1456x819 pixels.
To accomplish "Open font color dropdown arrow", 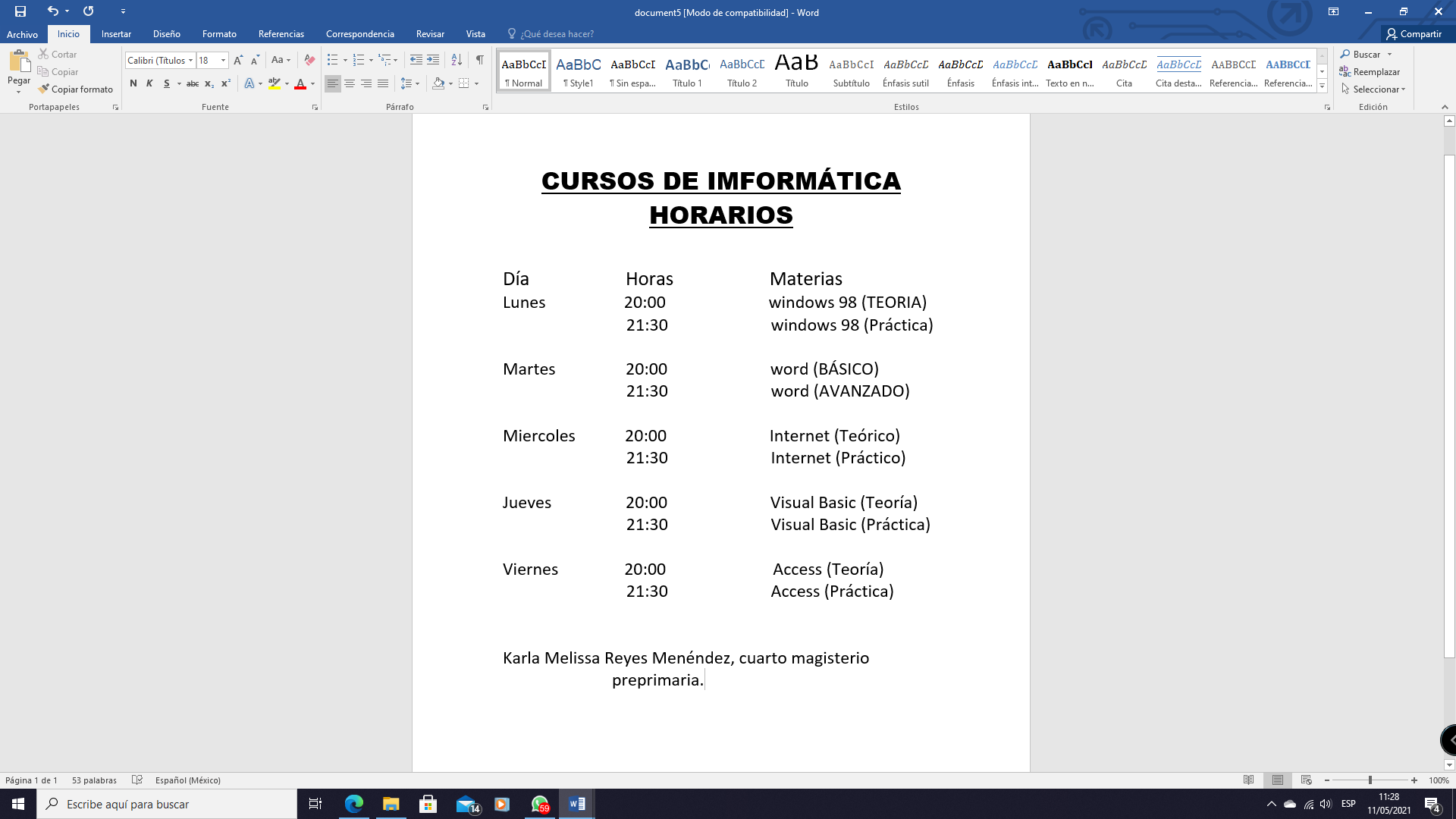I will coord(312,83).
